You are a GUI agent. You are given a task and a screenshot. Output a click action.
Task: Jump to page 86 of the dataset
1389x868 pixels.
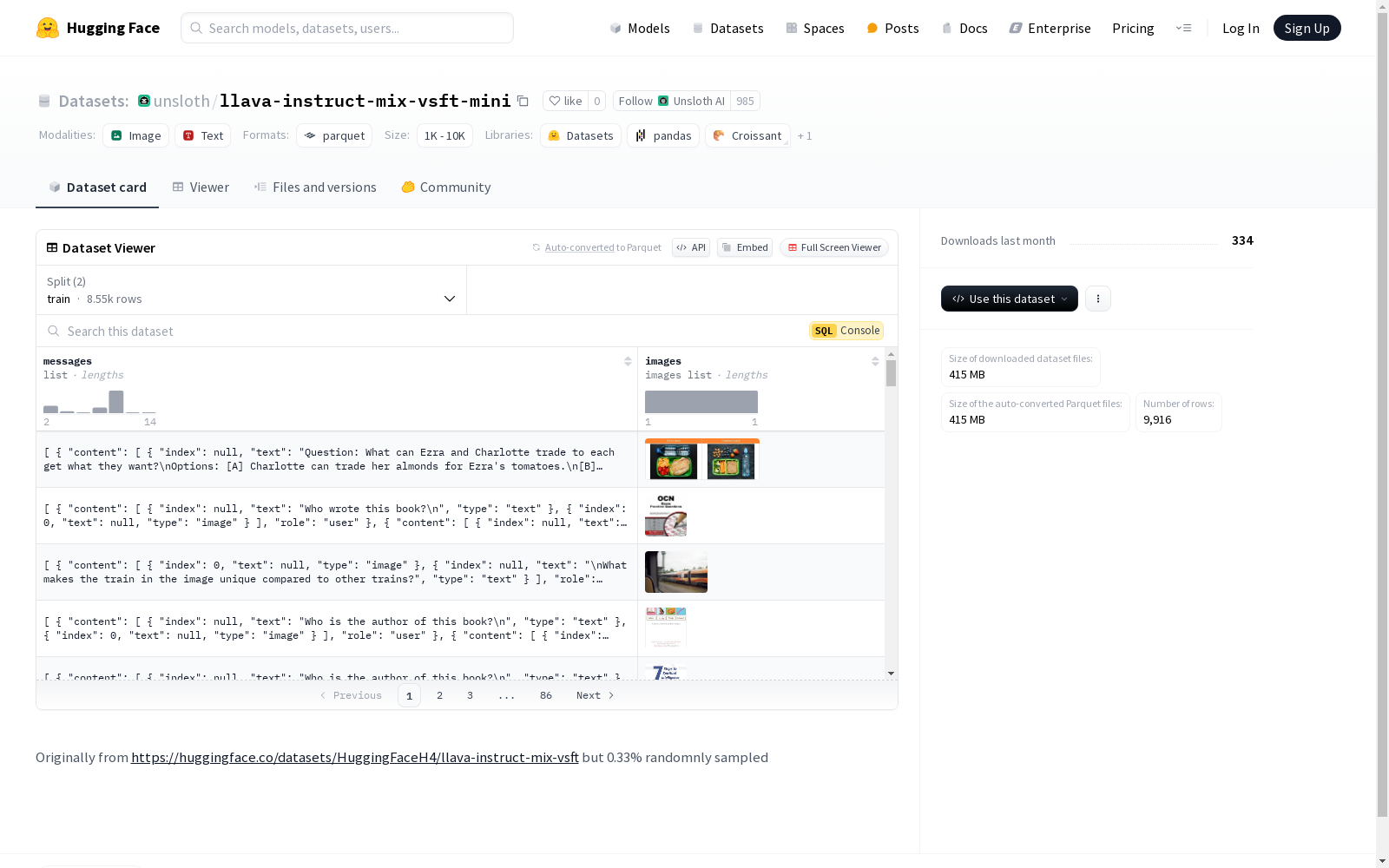click(546, 695)
